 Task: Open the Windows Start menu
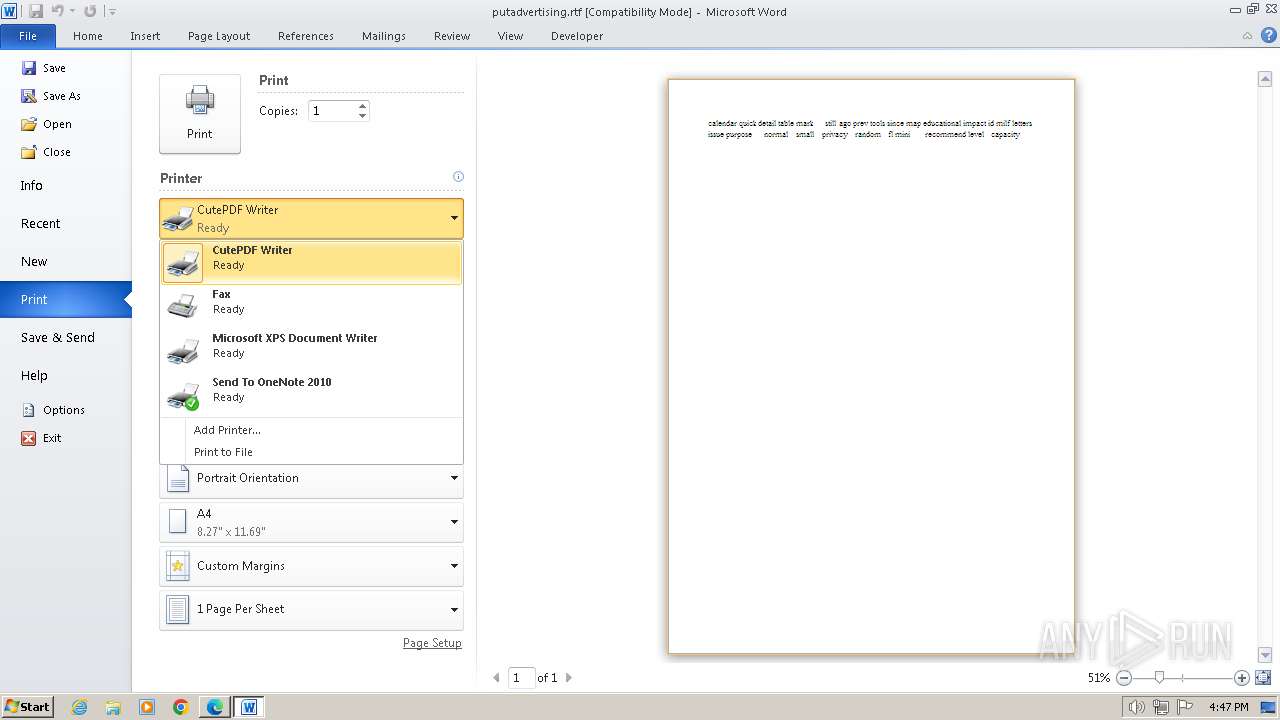(28, 707)
